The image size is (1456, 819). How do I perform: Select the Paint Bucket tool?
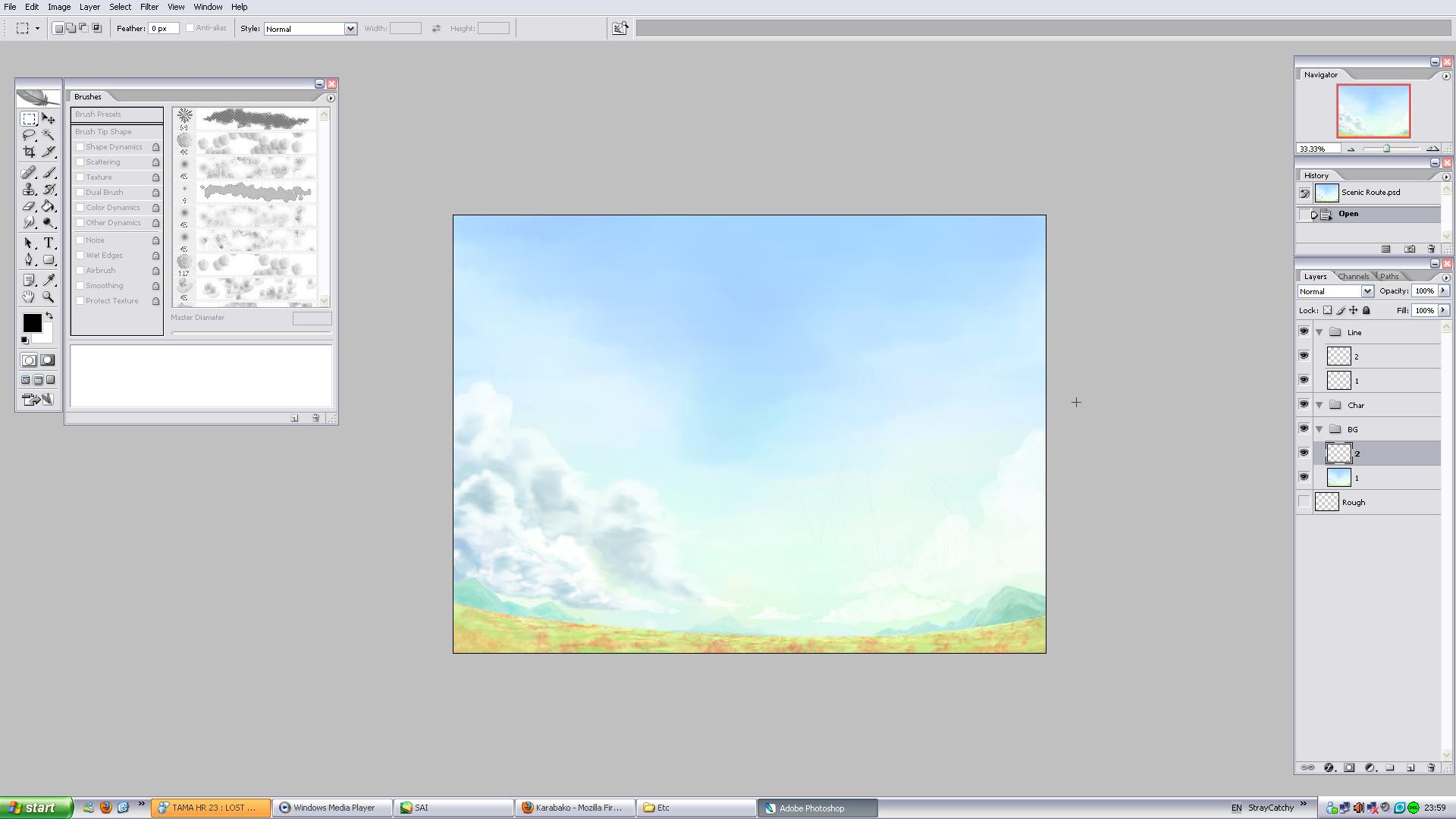pyautogui.click(x=49, y=206)
